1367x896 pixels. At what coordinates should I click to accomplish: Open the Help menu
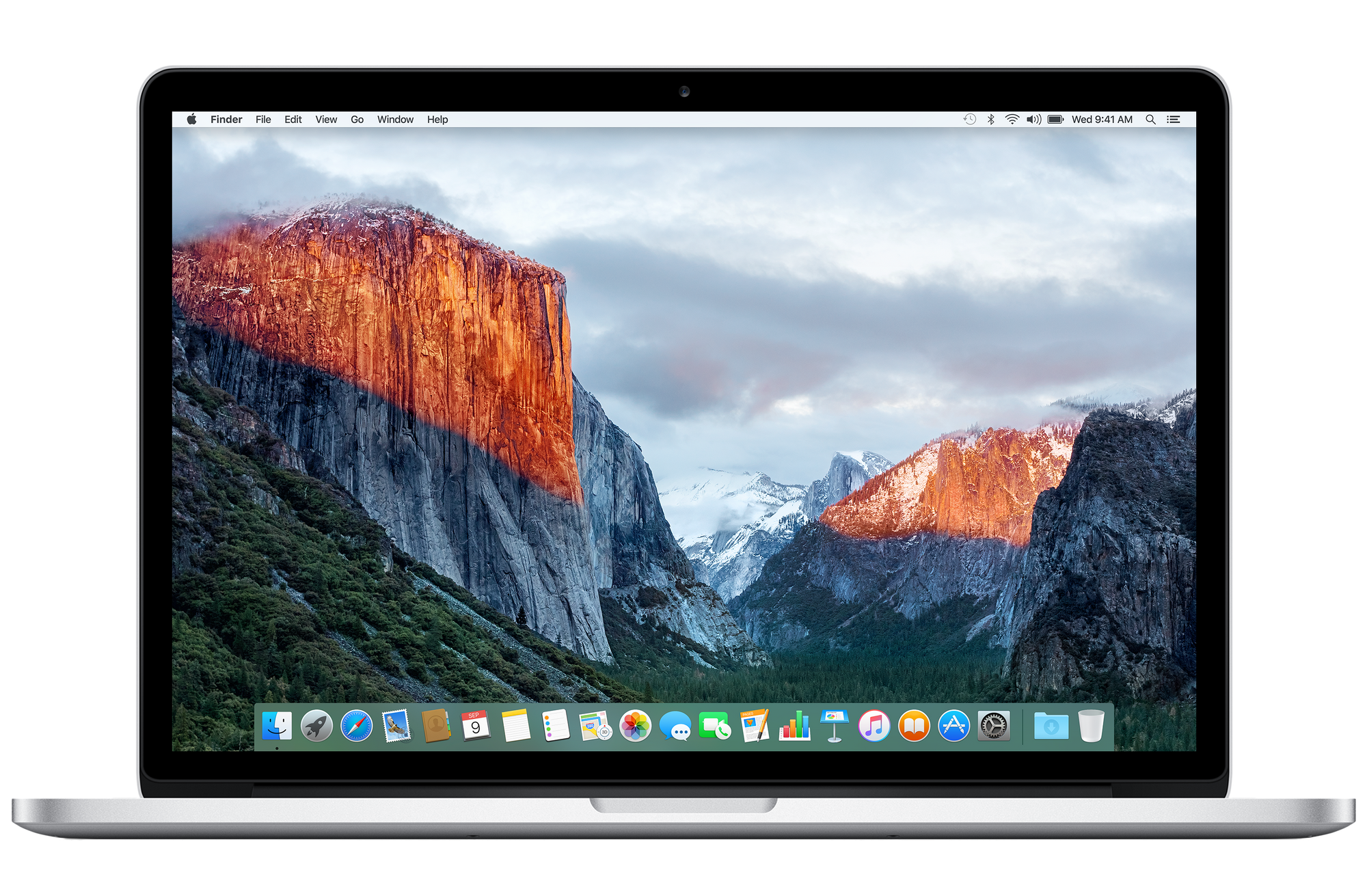(437, 120)
